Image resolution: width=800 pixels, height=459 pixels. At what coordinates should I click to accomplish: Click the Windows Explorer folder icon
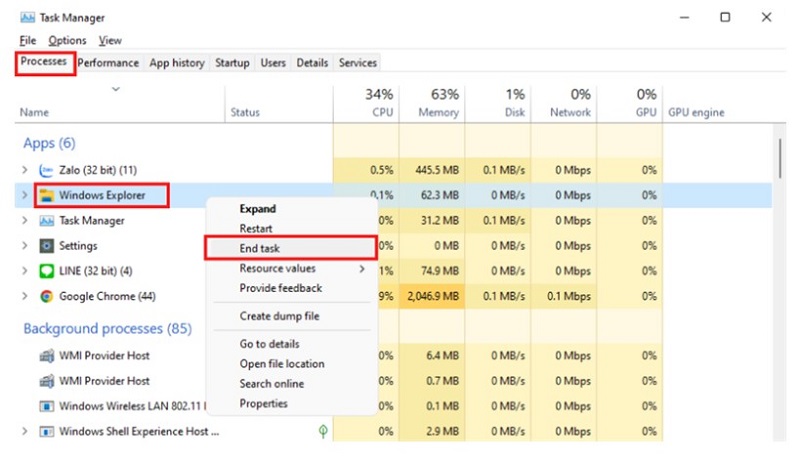click(46, 195)
